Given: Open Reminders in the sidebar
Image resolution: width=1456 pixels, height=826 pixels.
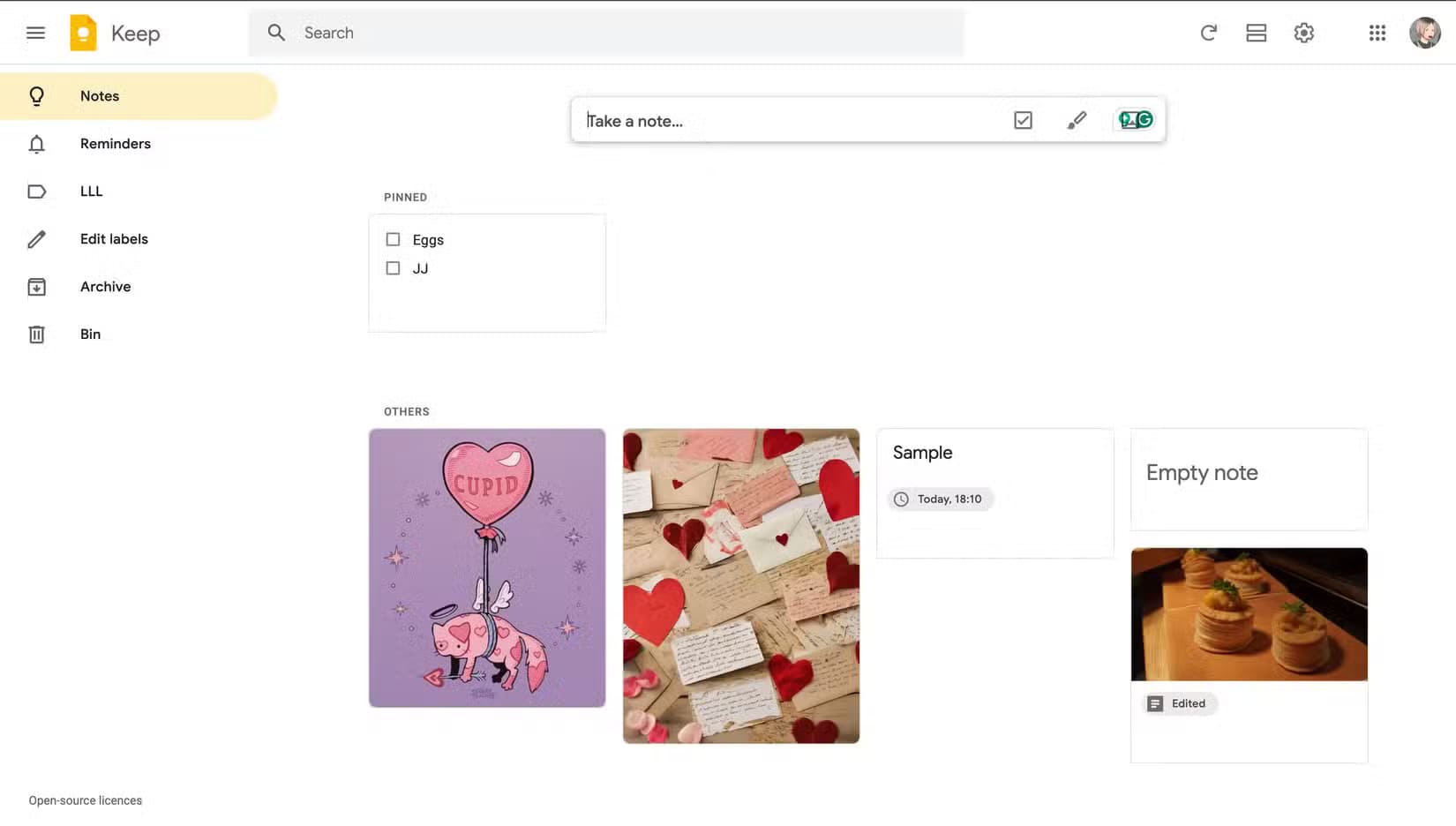Looking at the screenshot, I should point(139,144).
